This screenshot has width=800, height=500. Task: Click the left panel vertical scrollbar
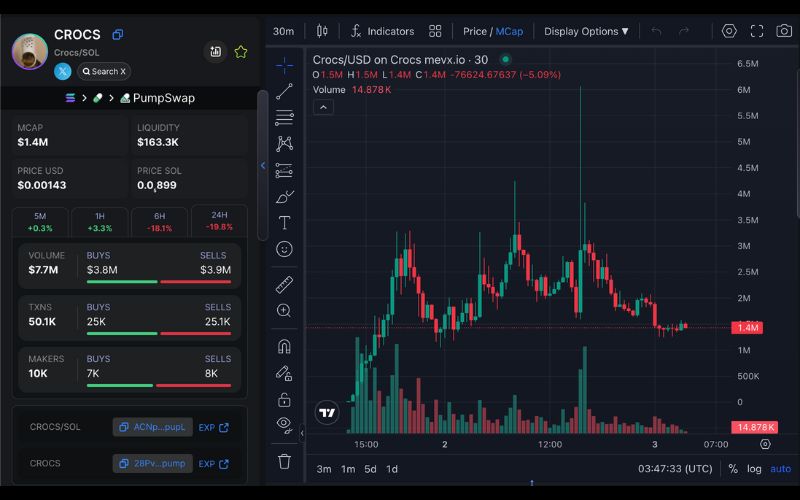263,165
